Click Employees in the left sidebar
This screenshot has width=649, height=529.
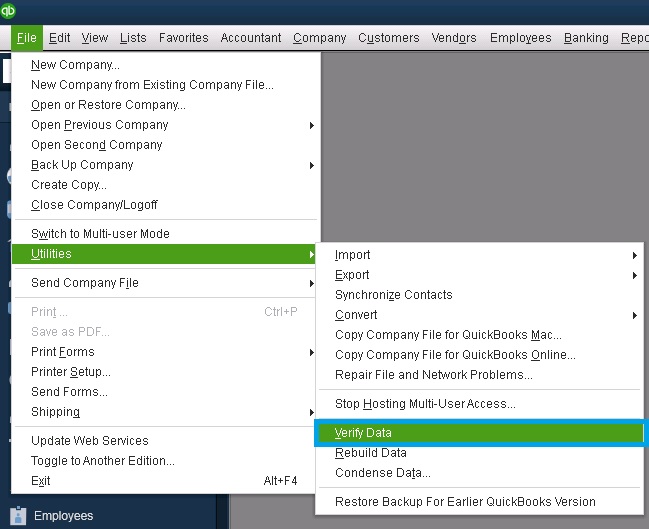[63, 516]
